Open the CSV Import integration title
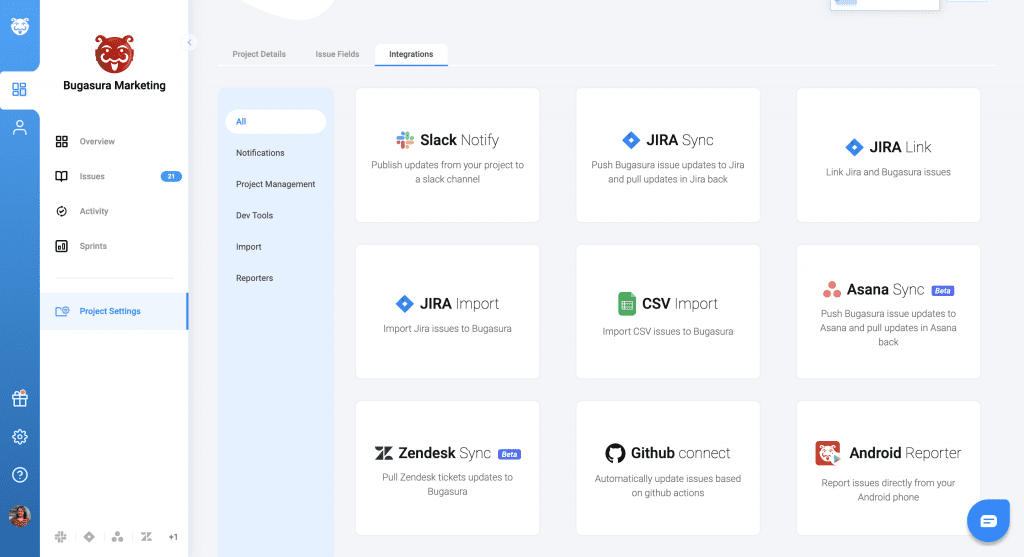 [x=680, y=304]
